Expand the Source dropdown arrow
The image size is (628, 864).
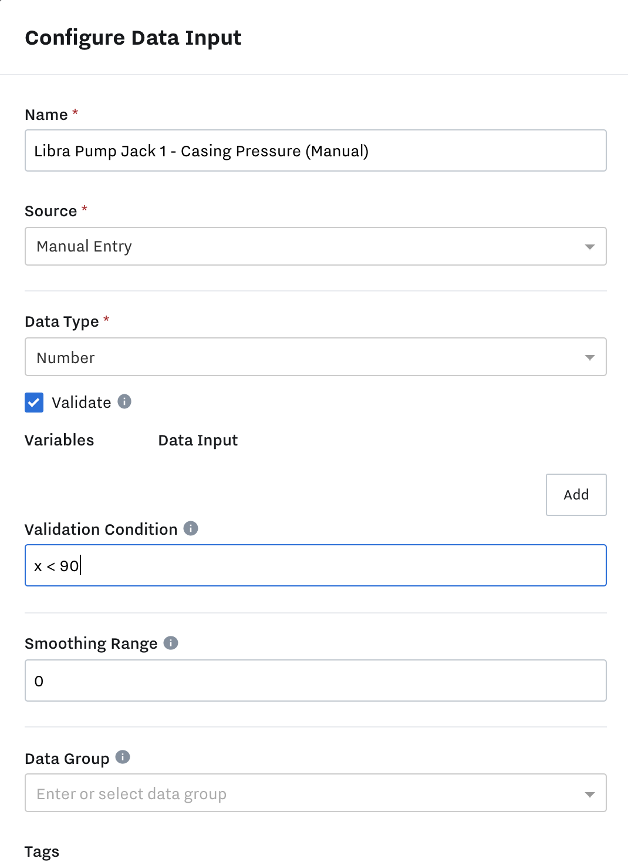(589, 247)
